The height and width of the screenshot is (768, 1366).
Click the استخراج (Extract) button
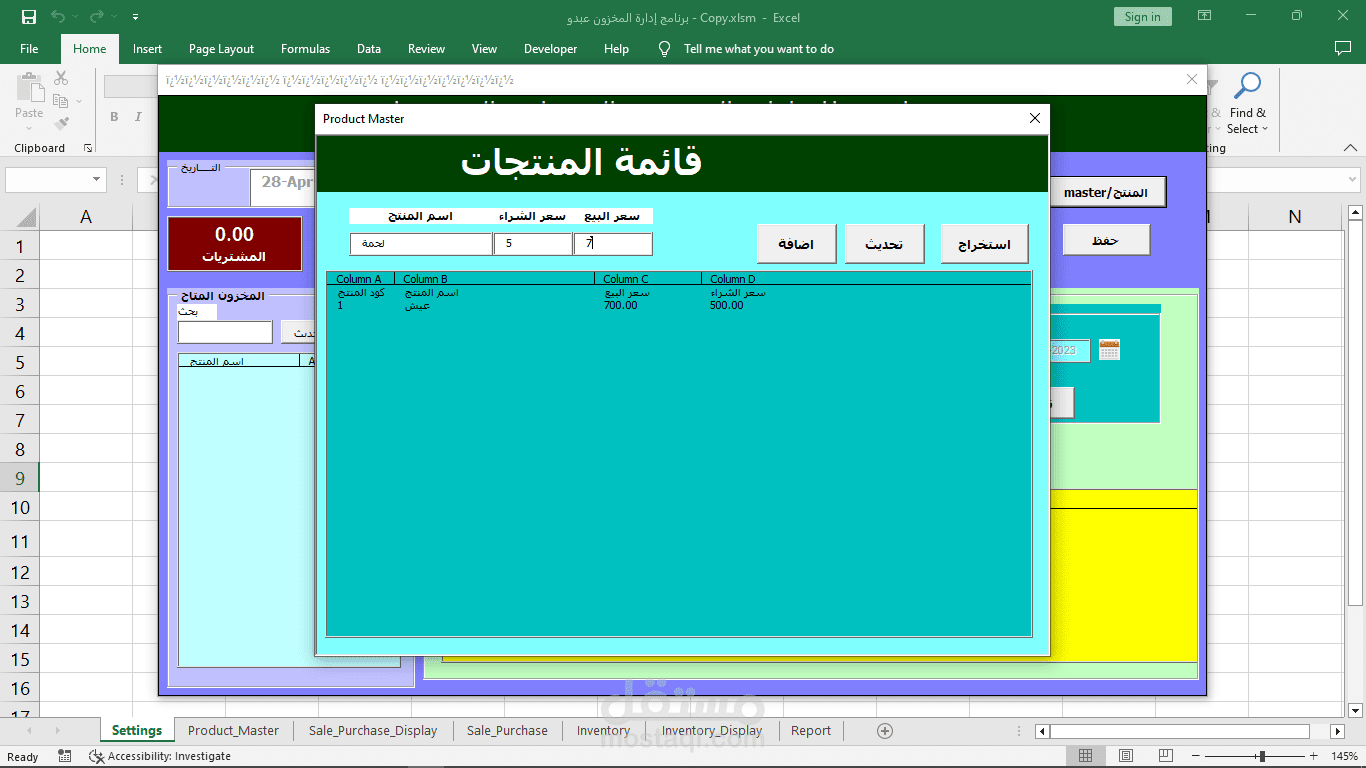[984, 244]
